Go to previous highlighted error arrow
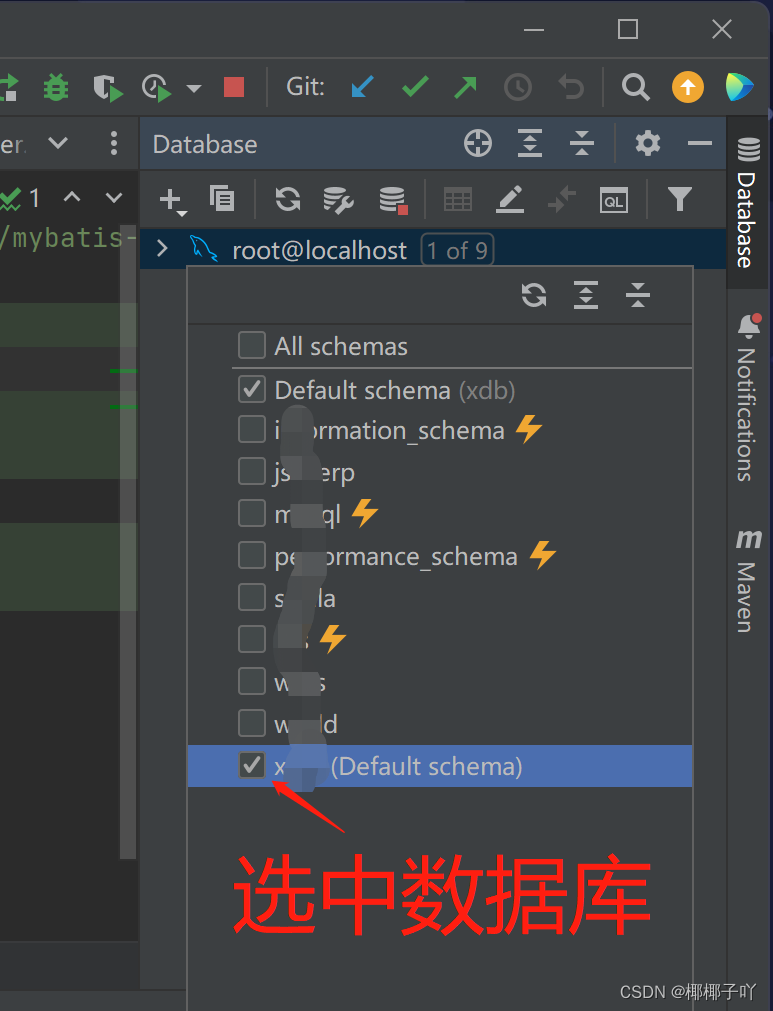The image size is (773, 1011). 72,197
